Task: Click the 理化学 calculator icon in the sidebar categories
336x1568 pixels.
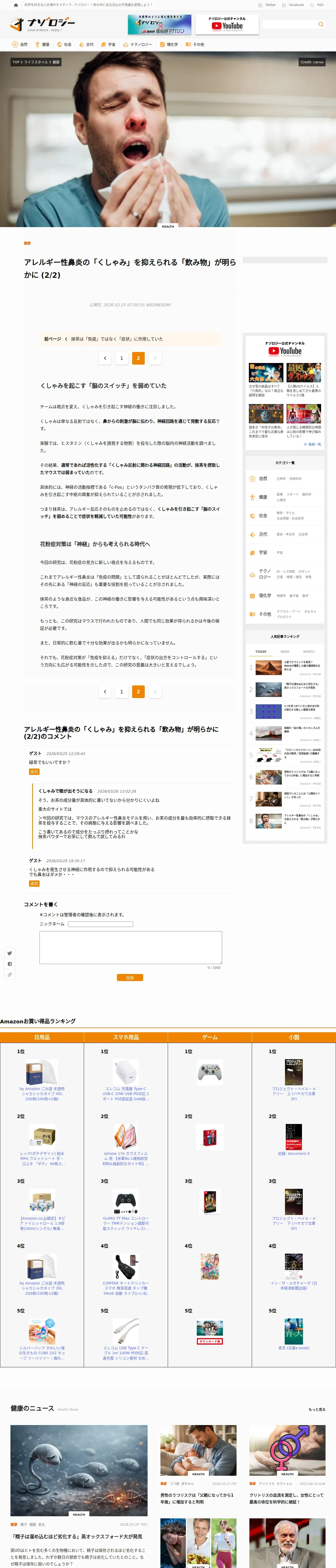Action: pos(253,596)
